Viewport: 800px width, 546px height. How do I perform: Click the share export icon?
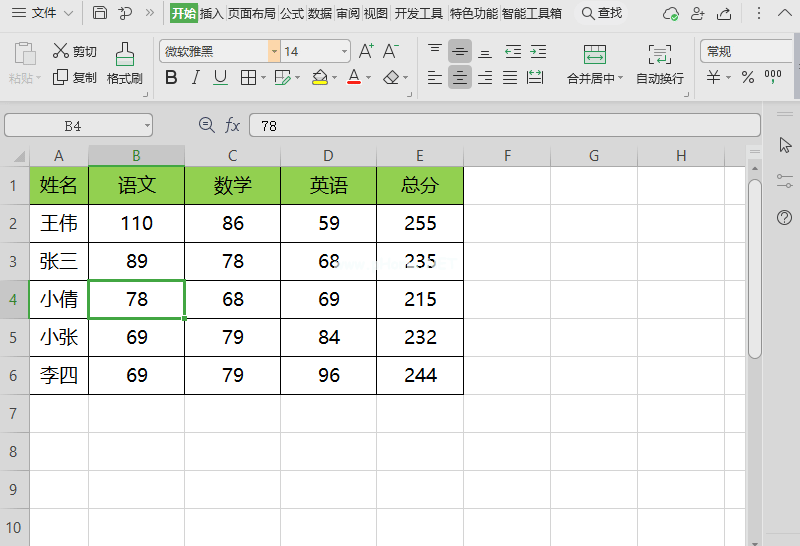click(x=724, y=13)
